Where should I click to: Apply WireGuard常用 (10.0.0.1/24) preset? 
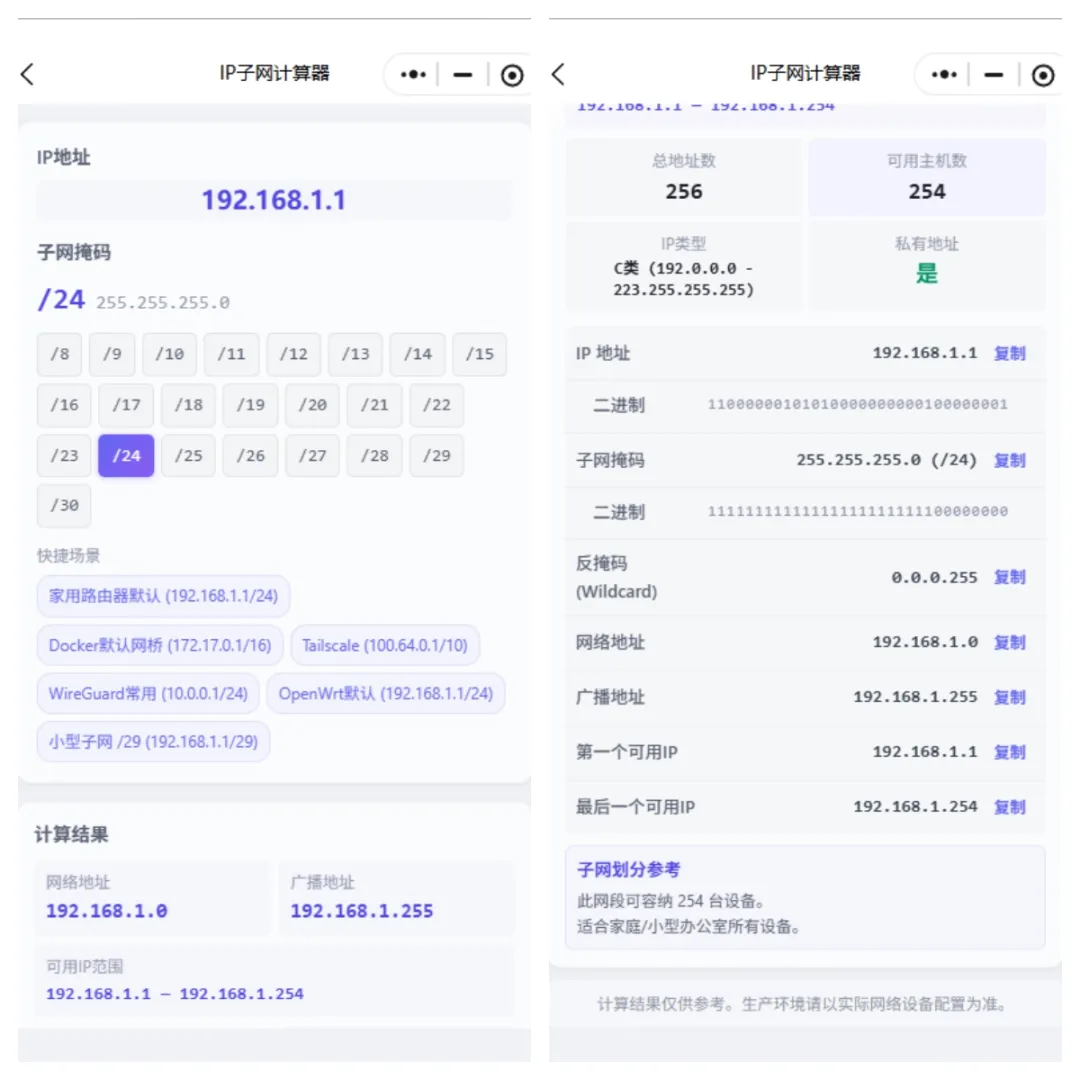(148, 694)
